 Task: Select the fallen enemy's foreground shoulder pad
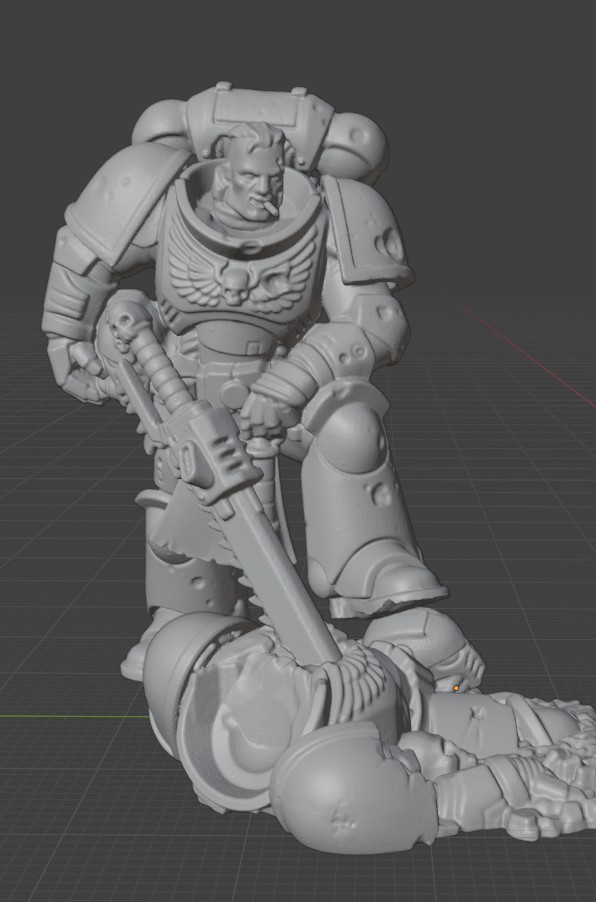pos(353,787)
